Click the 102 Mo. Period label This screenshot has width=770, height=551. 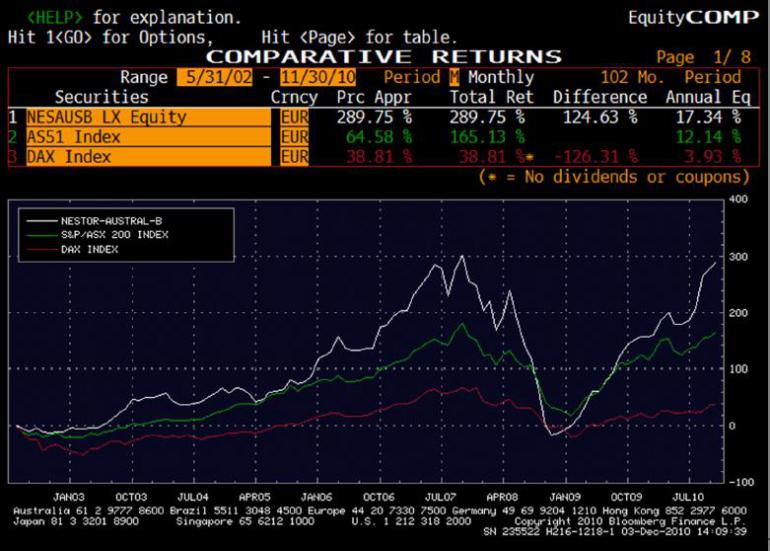pyautogui.click(x=671, y=77)
